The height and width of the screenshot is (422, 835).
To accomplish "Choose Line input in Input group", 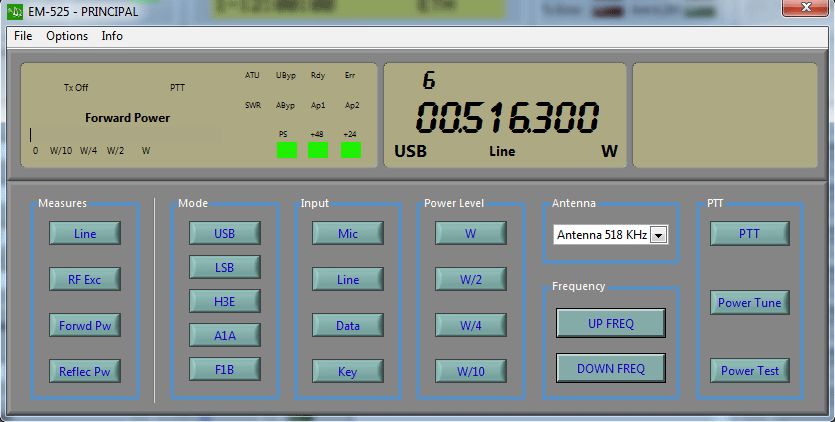I will 348,279.
